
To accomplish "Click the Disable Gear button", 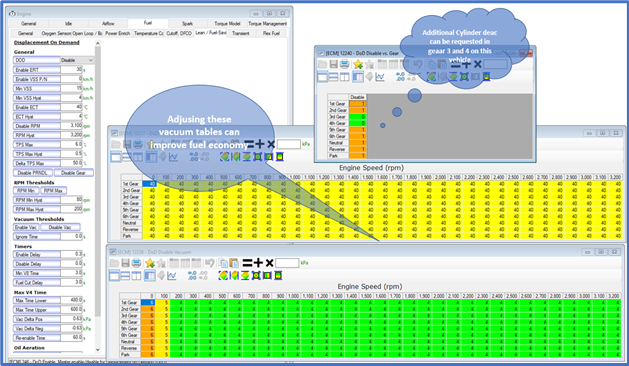I will tap(73, 173).
